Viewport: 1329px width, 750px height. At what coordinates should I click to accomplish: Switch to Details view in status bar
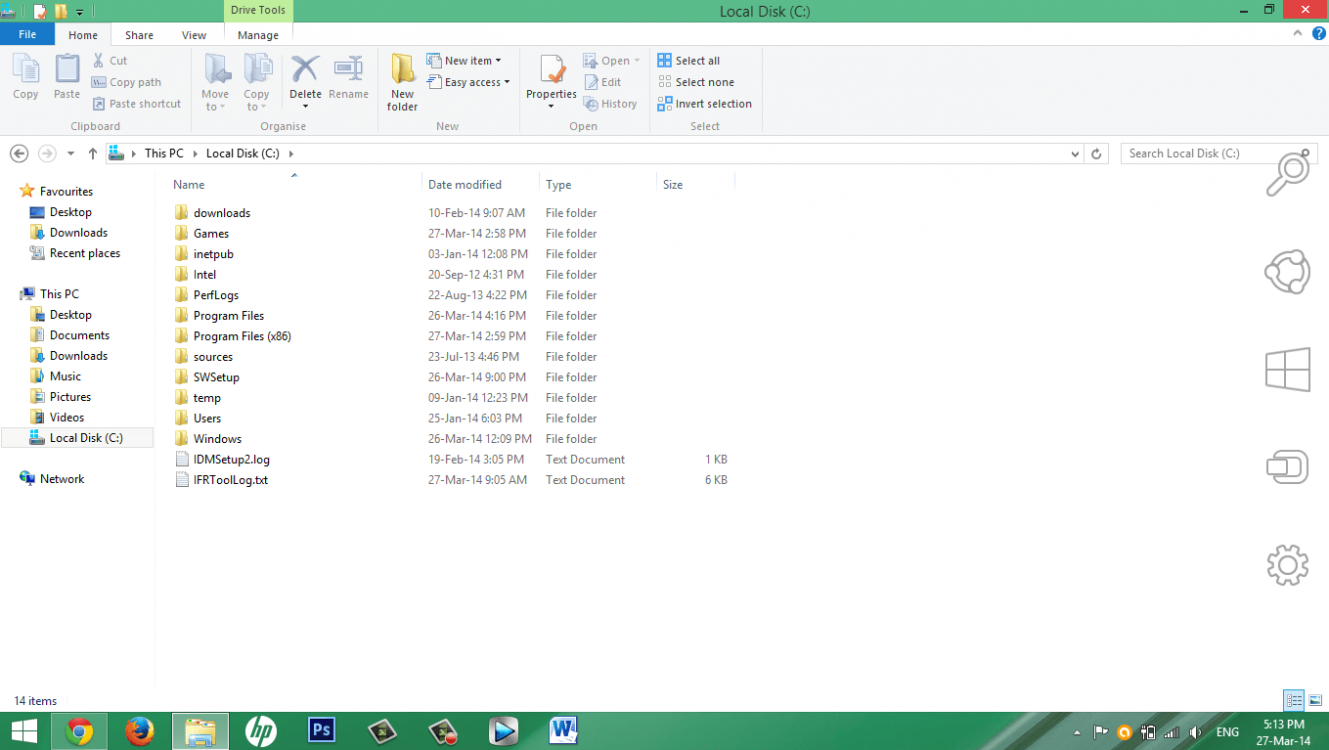[x=1294, y=701]
